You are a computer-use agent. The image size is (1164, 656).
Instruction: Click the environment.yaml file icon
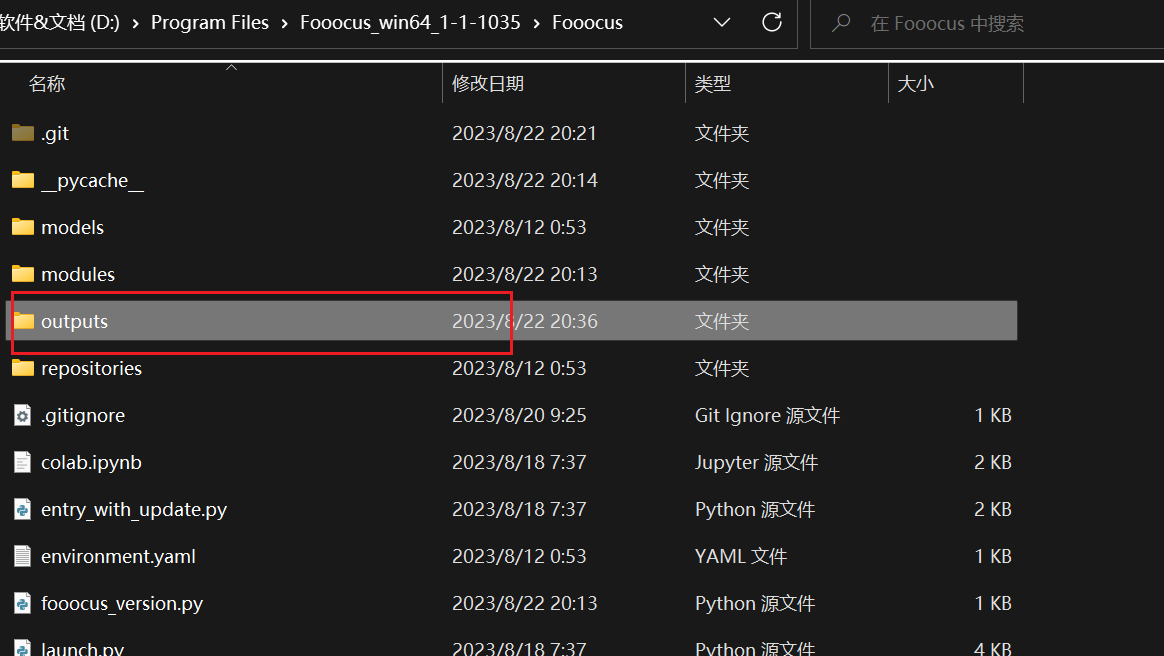(x=23, y=557)
